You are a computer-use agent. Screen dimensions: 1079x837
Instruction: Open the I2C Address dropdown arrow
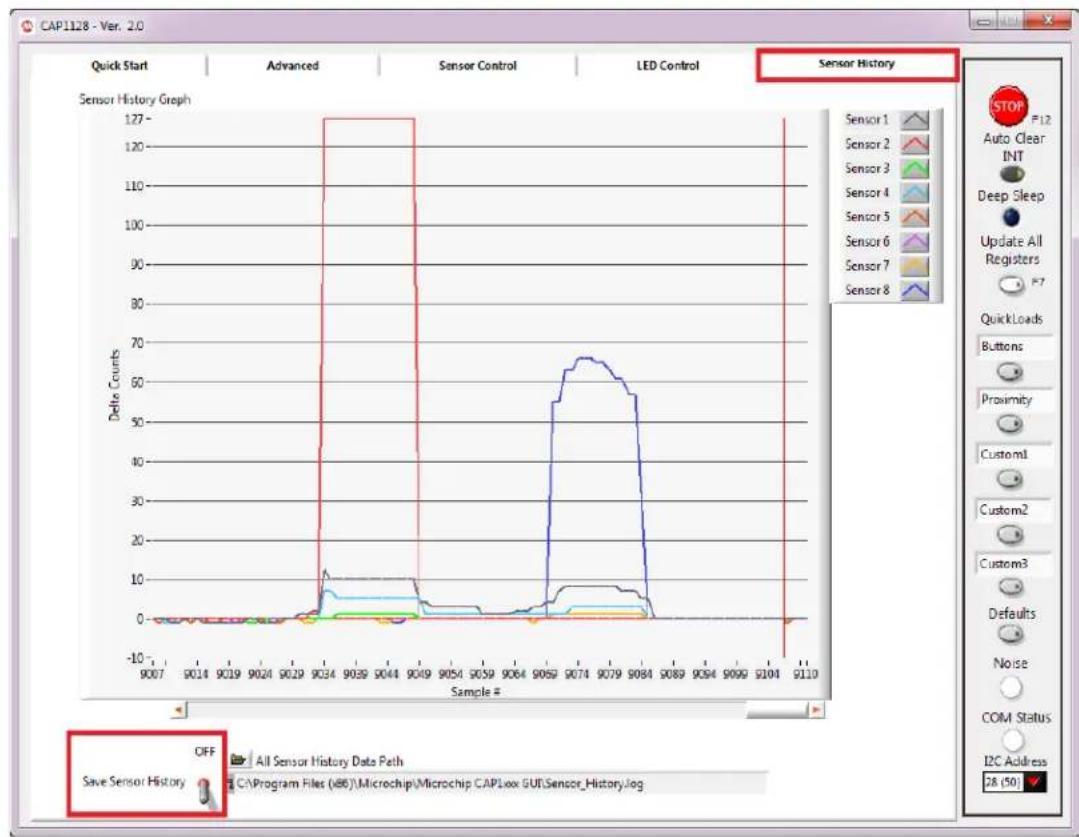tap(1035, 782)
